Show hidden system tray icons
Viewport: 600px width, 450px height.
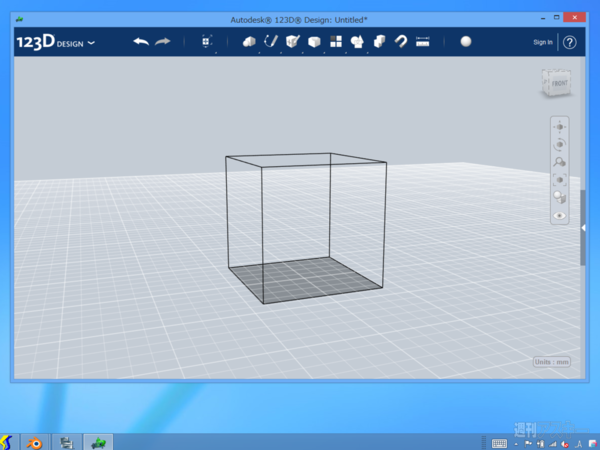click(x=517, y=444)
